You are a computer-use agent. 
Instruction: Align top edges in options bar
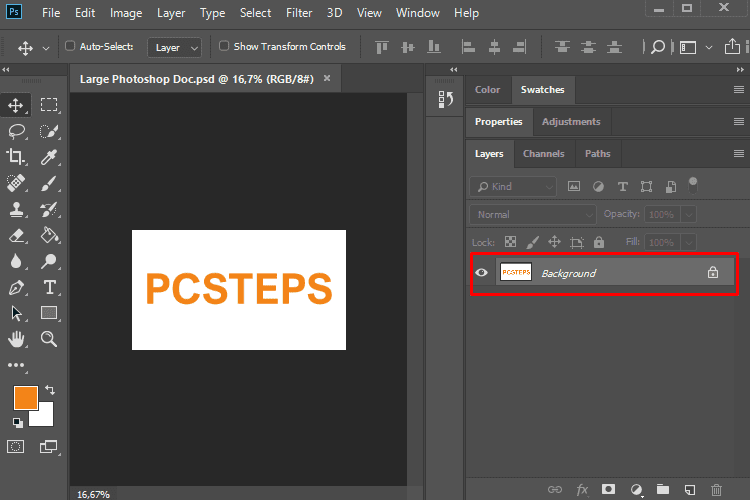click(382, 47)
